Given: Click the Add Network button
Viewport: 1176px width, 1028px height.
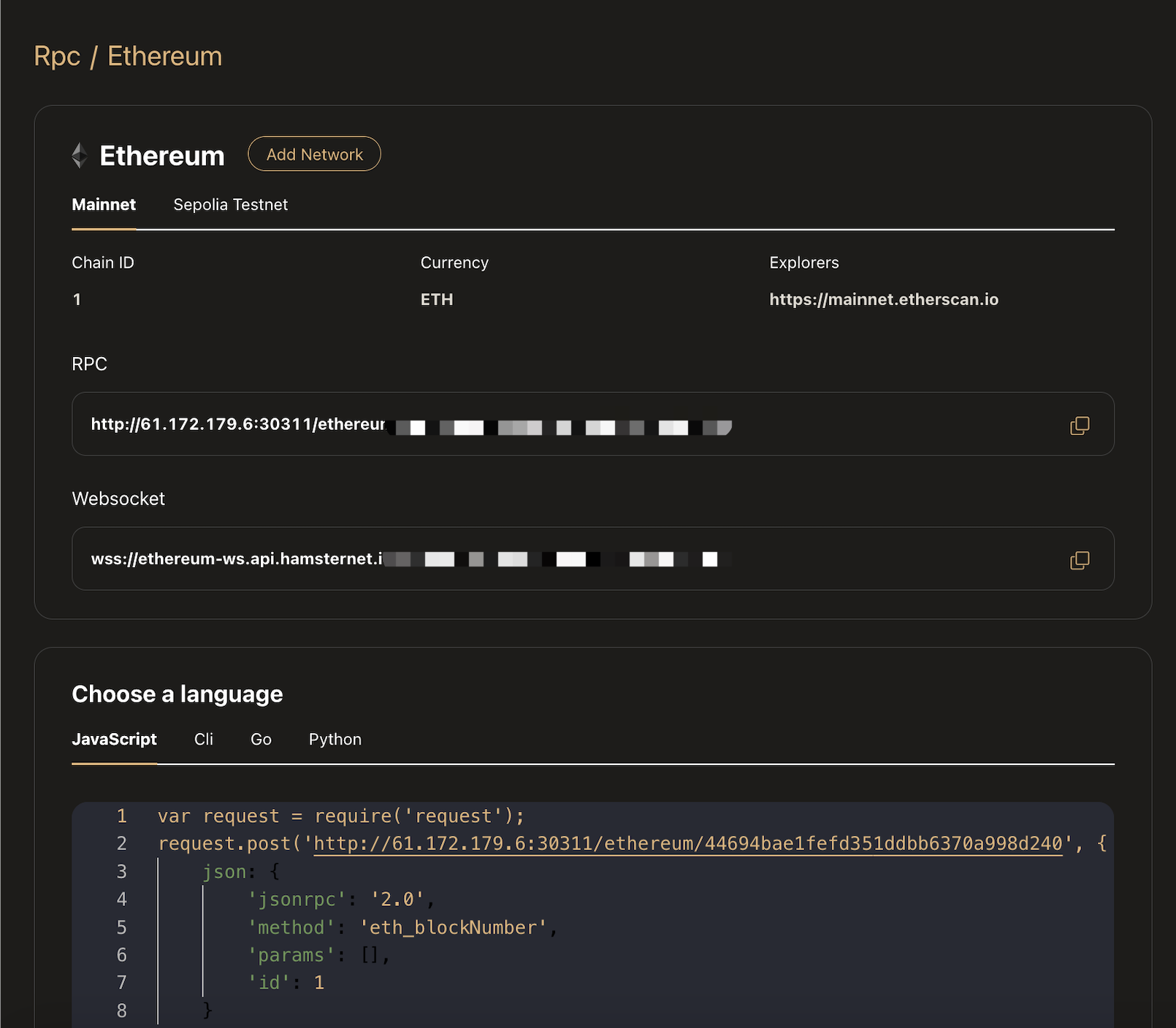Looking at the screenshot, I should (314, 154).
